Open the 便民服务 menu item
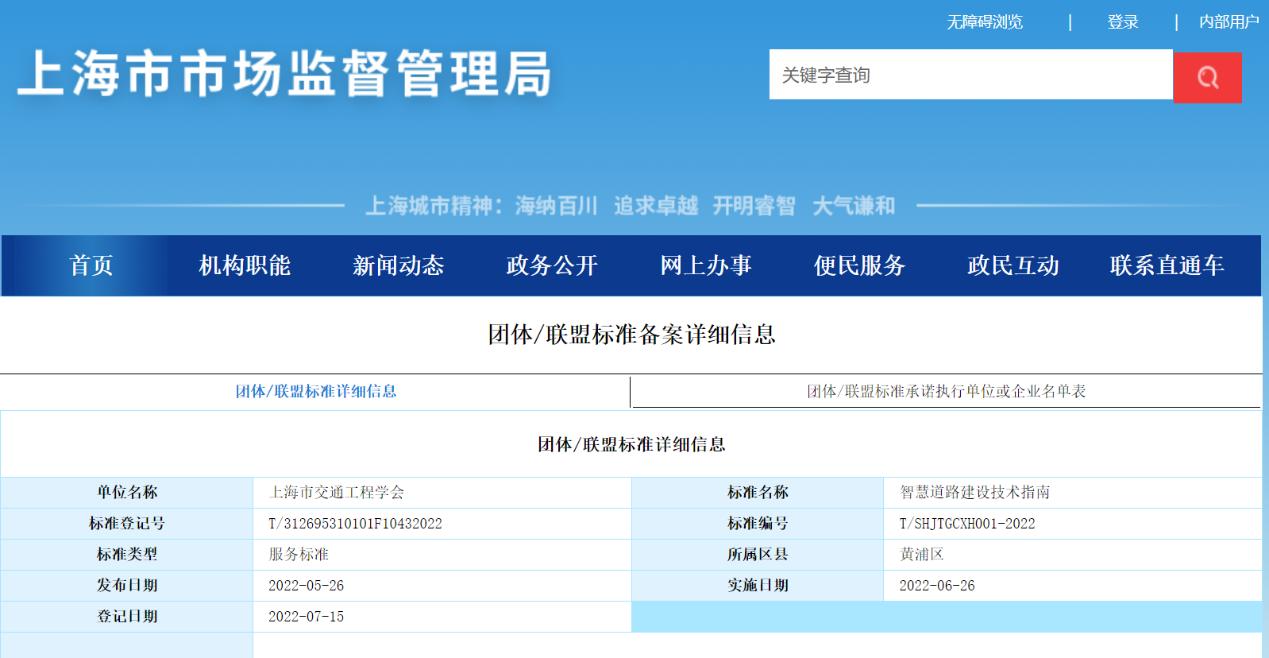This screenshot has height=658, width=1269. coord(859,265)
